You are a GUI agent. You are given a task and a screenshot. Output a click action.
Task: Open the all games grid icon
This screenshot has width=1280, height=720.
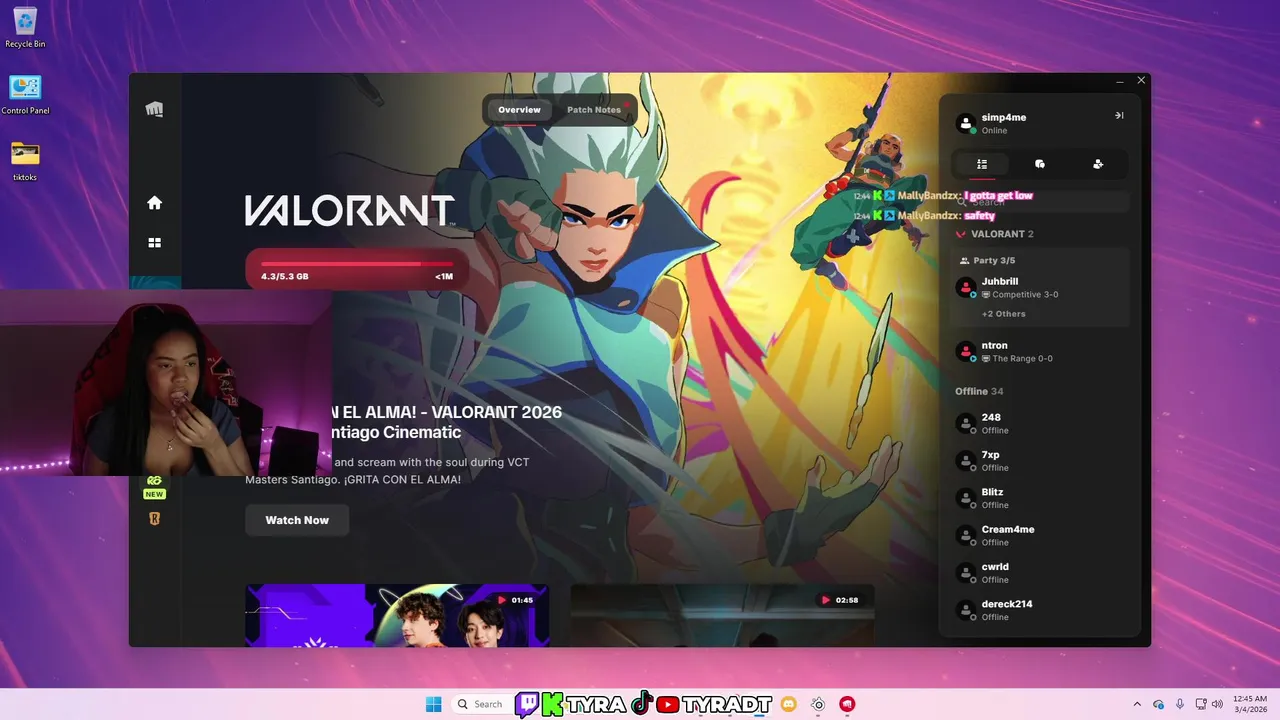(154, 242)
